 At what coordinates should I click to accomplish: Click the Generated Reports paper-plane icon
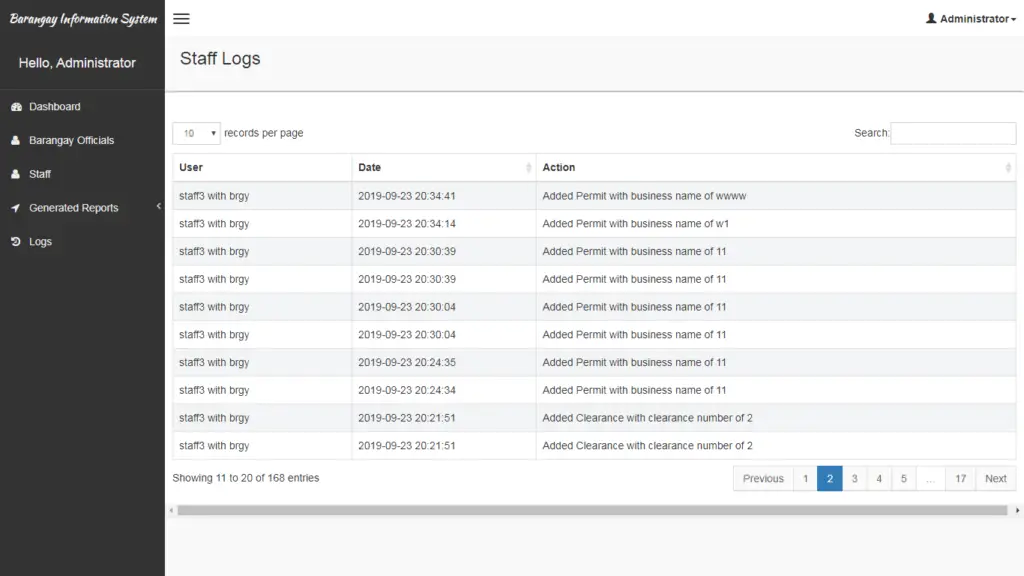[17, 208]
